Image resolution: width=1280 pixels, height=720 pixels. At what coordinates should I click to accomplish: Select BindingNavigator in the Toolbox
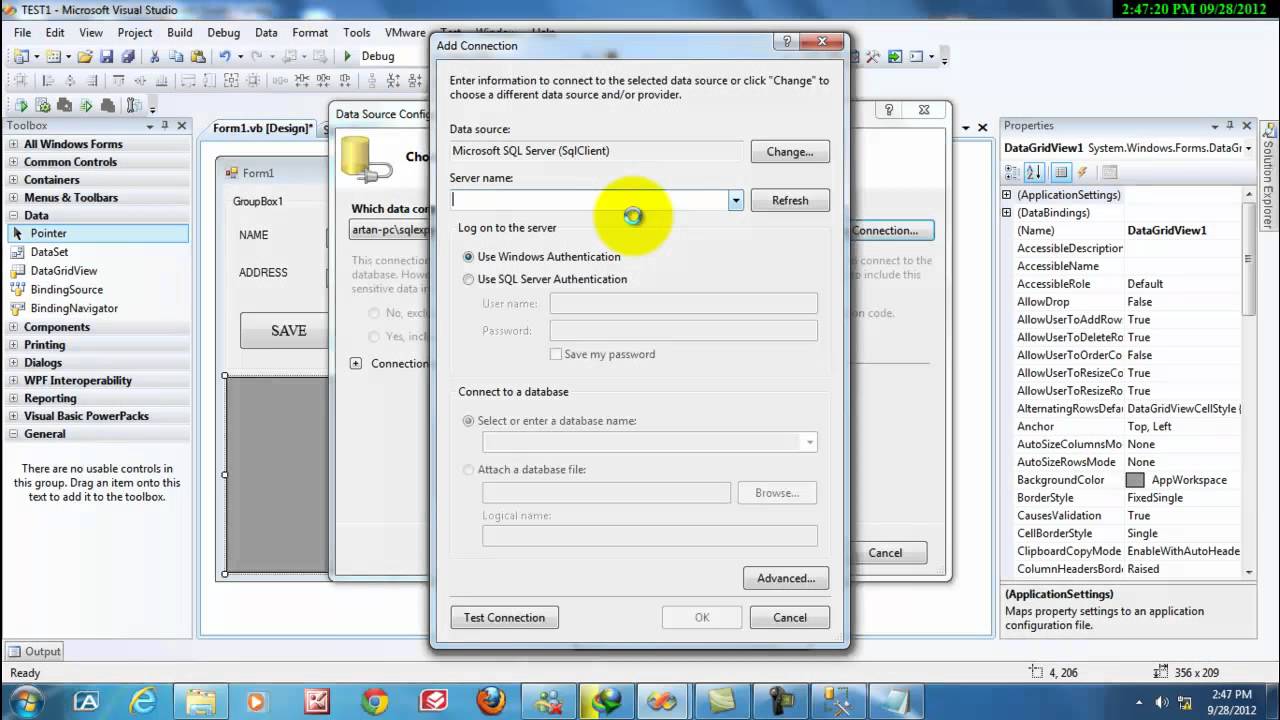coord(98,308)
